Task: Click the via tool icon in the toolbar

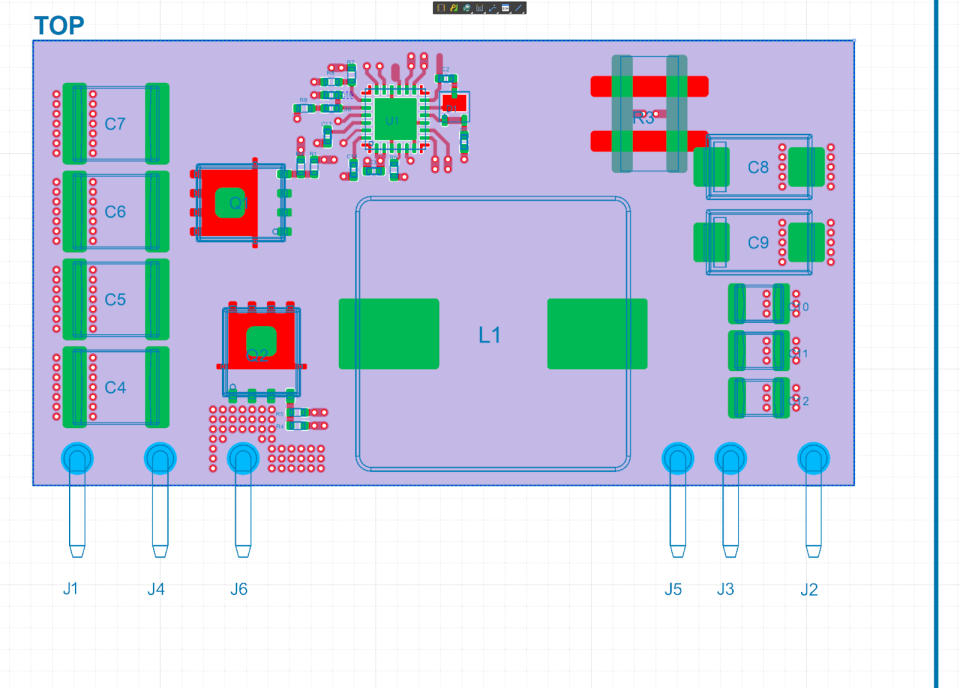Action: 466,8
